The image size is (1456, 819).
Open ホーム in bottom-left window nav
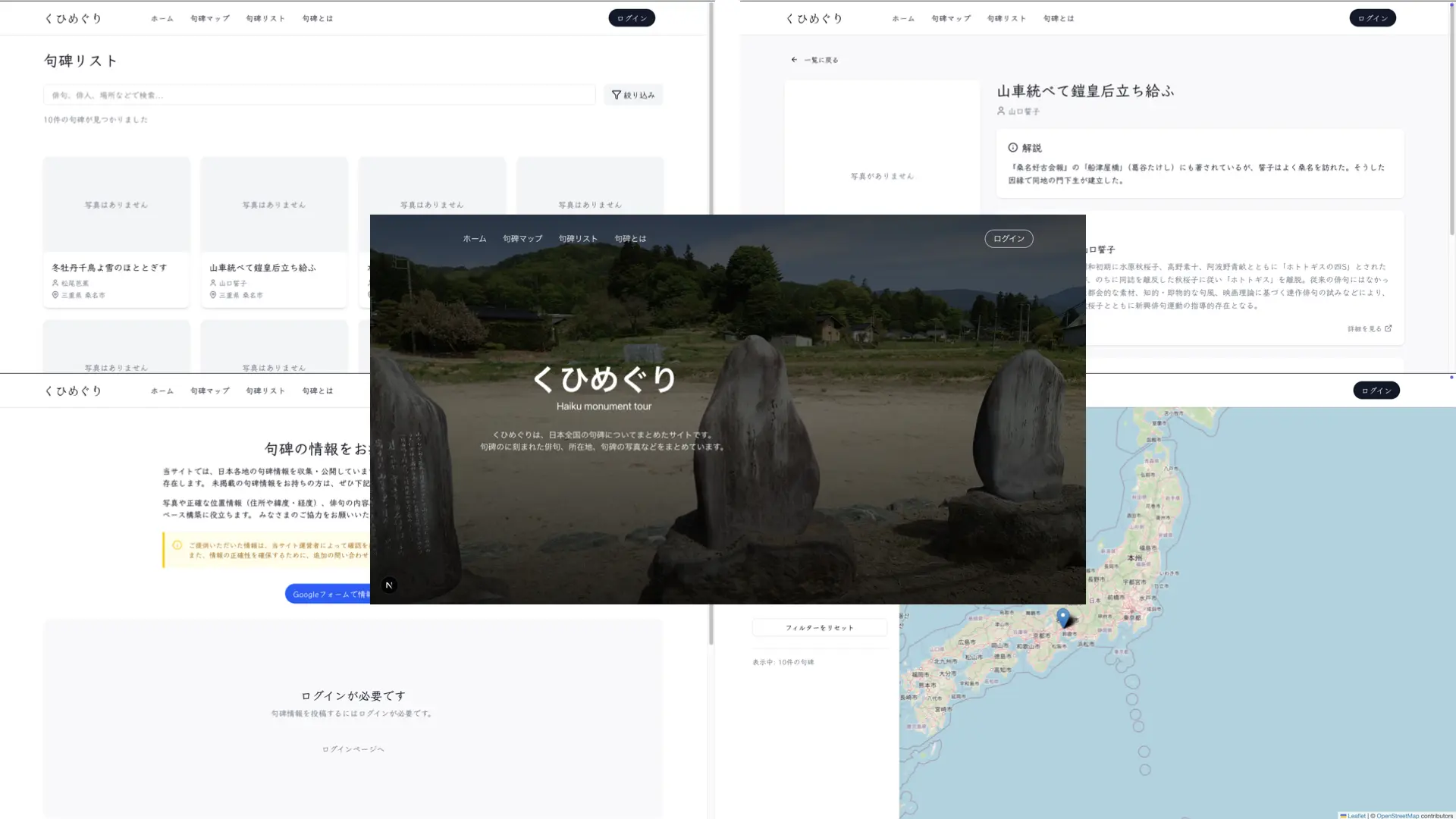point(162,391)
